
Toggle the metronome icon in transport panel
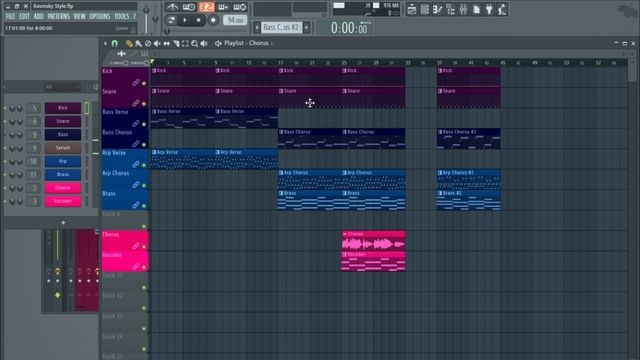(172, 7)
